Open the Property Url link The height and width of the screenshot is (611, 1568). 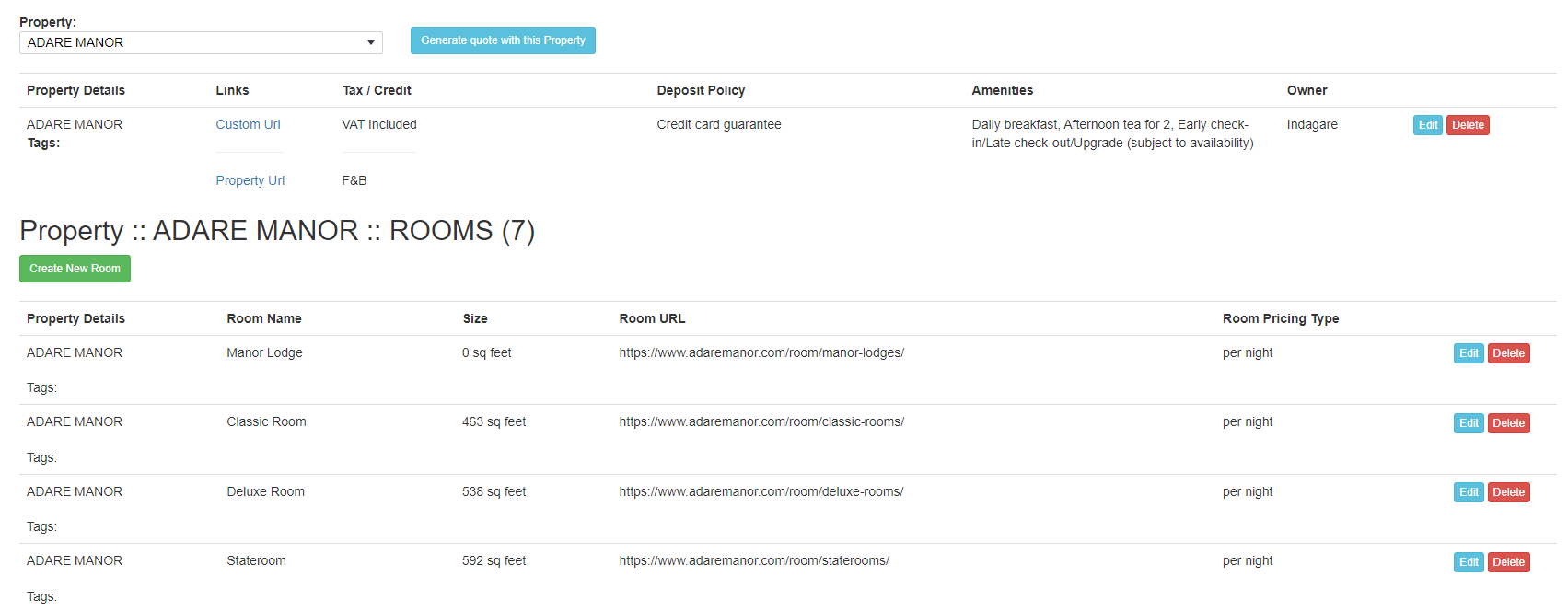coord(250,180)
